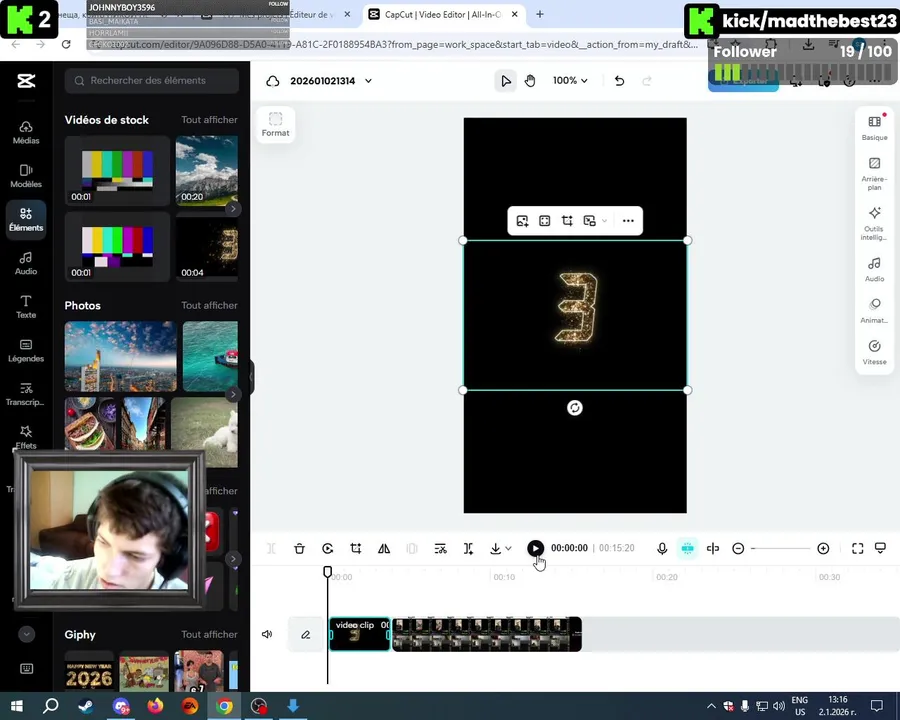Mute the timeline track audio

click(x=267, y=634)
